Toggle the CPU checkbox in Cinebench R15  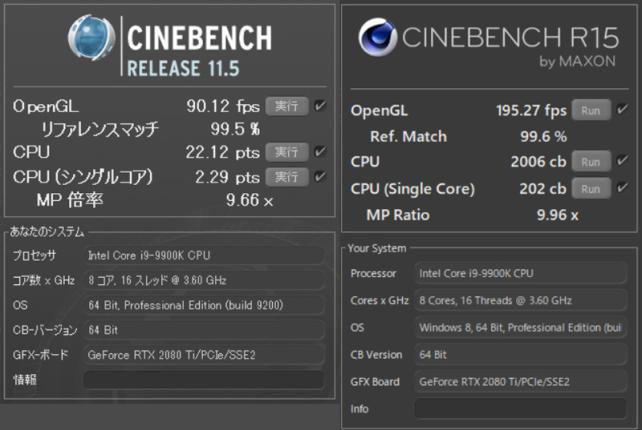(x=622, y=161)
